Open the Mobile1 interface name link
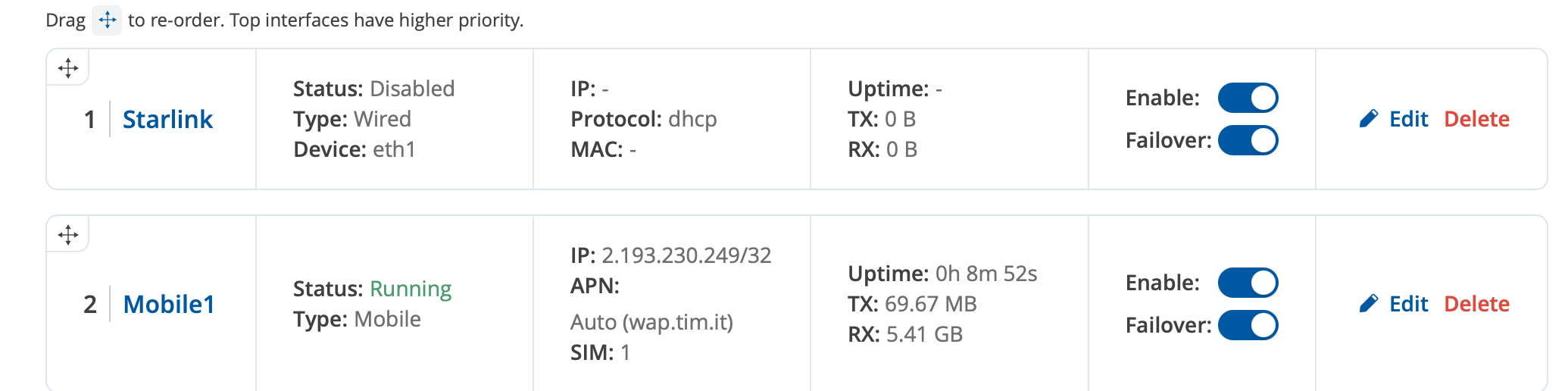 point(169,304)
